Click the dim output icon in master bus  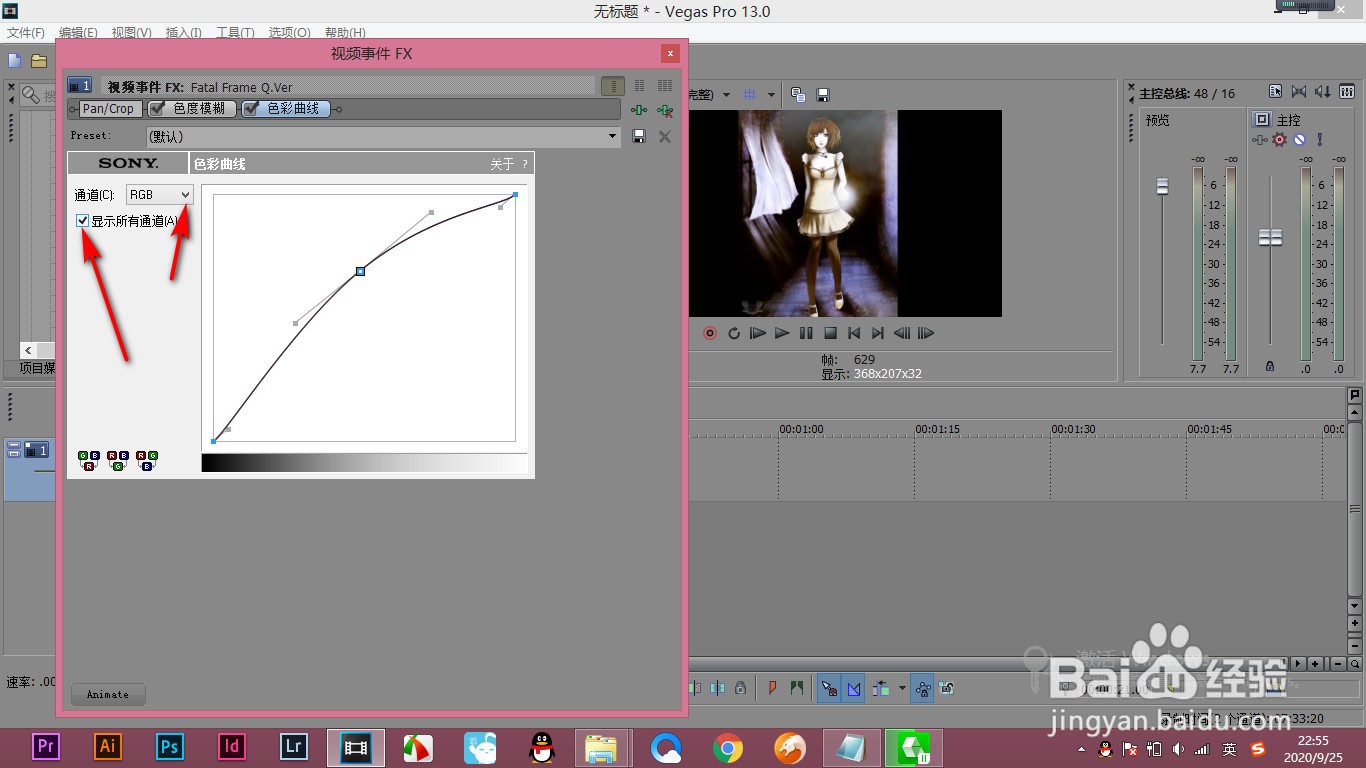click(x=1323, y=92)
